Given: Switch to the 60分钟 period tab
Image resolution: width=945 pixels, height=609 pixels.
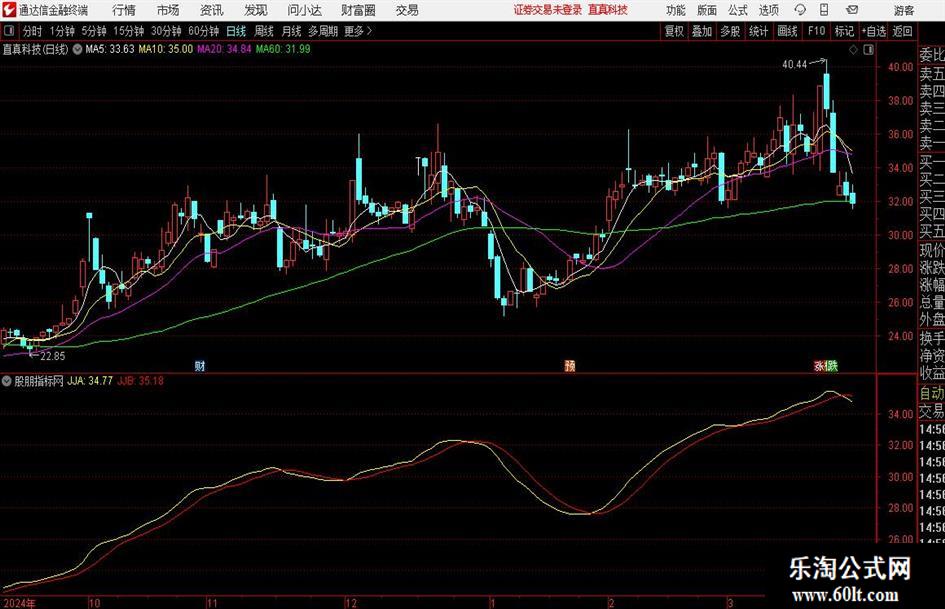Looking at the screenshot, I should [204, 31].
